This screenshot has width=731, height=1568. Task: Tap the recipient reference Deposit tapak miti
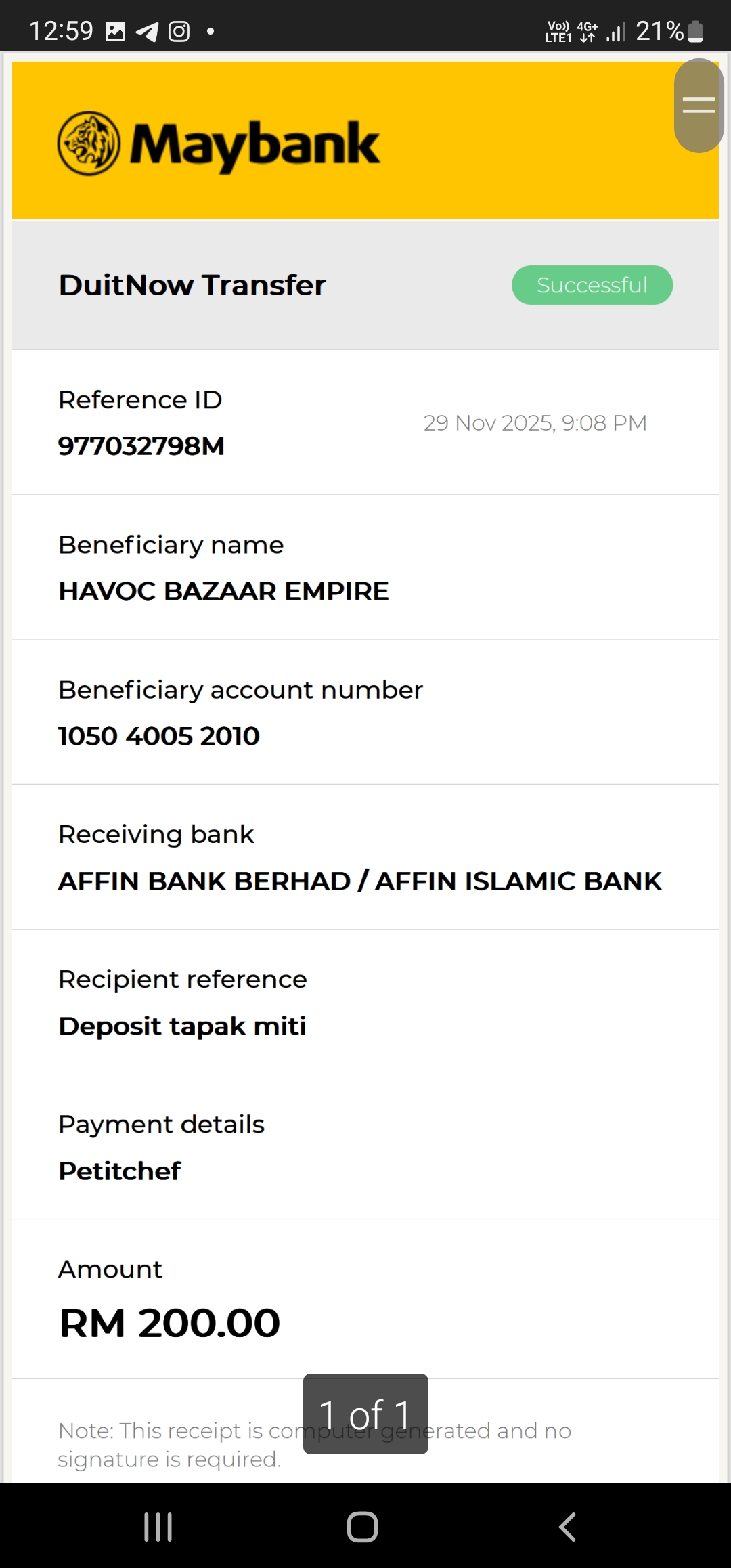pos(182,1026)
